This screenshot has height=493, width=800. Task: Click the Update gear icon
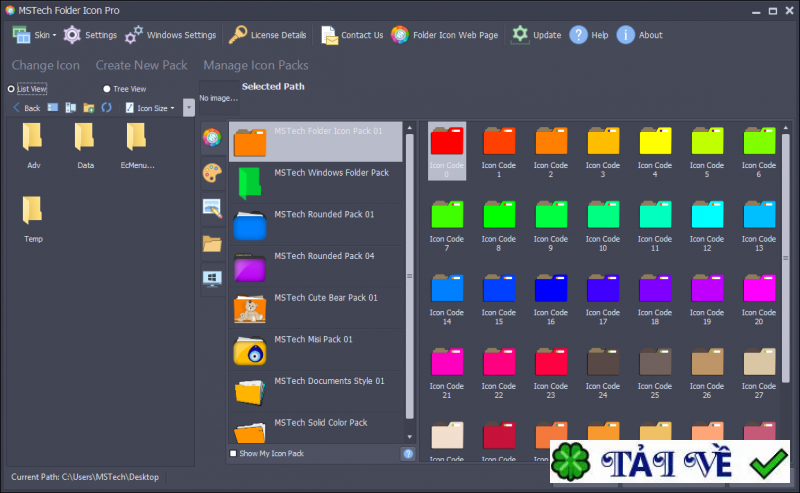(520, 35)
